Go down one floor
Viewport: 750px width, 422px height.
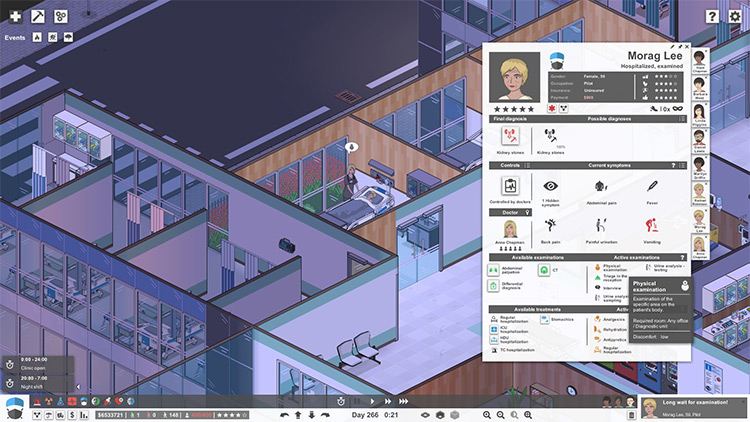(x=311, y=415)
